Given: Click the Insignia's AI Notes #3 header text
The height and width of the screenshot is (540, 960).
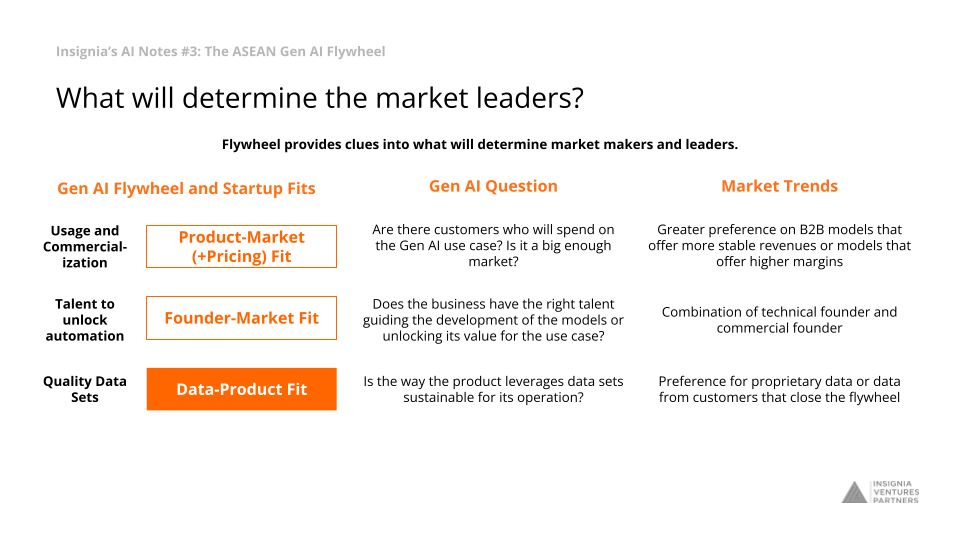Looking at the screenshot, I should [220, 51].
